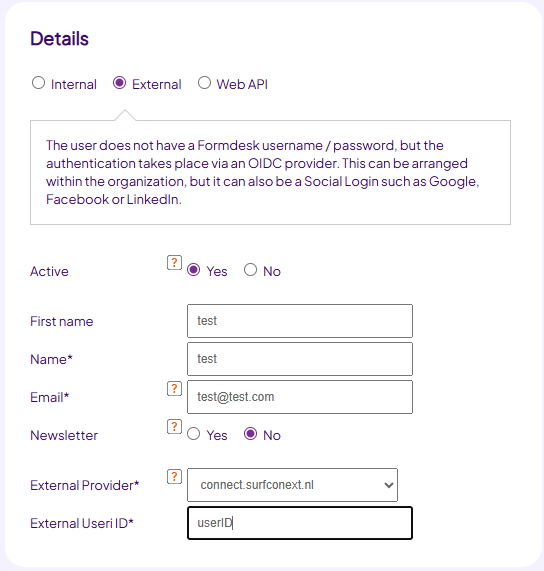Image resolution: width=544 pixels, height=571 pixels.
Task: Focus the Name input field
Action: (x=300, y=359)
